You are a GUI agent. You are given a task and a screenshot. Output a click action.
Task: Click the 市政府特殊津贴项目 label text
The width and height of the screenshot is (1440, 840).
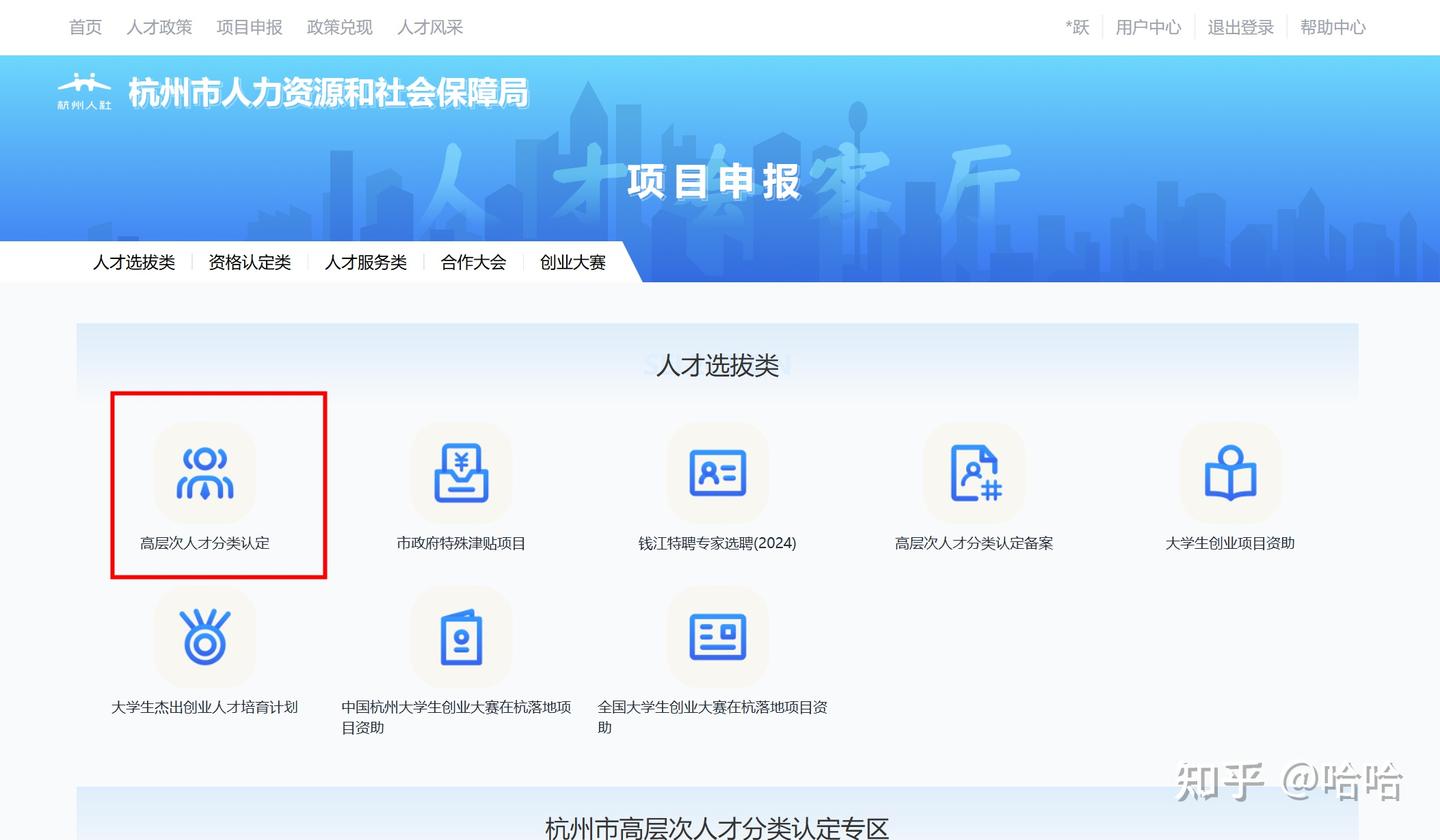point(461,543)
